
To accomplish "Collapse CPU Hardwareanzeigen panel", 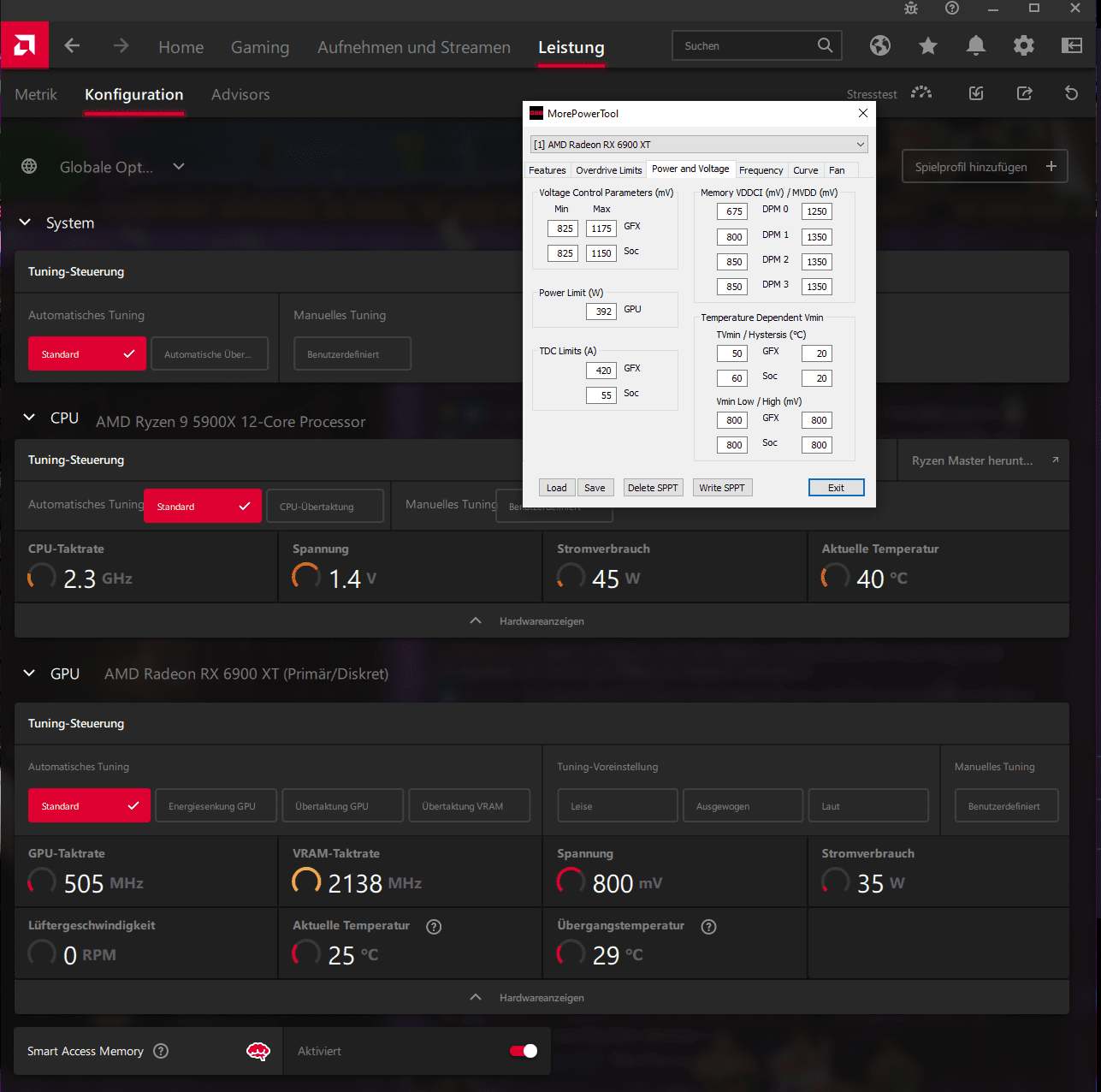I will click(542, 620).
